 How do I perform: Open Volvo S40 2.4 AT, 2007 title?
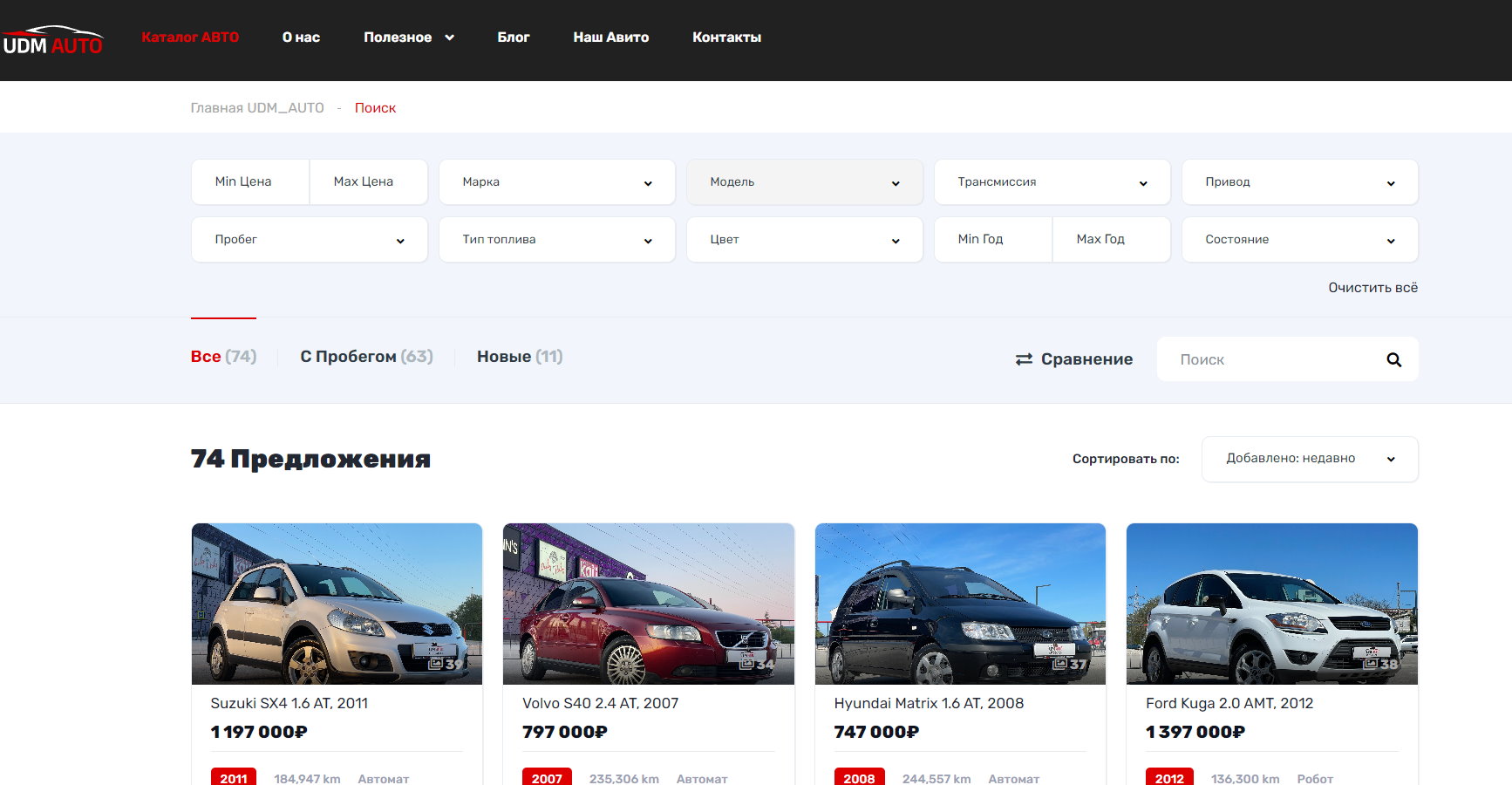click(600, 703)
